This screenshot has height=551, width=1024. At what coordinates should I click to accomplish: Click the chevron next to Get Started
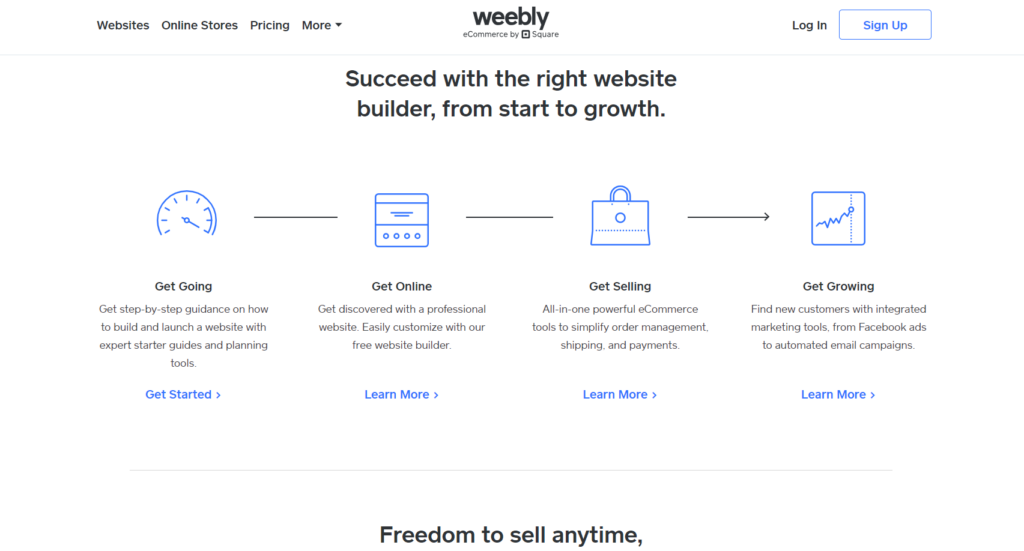click(218, 395)
